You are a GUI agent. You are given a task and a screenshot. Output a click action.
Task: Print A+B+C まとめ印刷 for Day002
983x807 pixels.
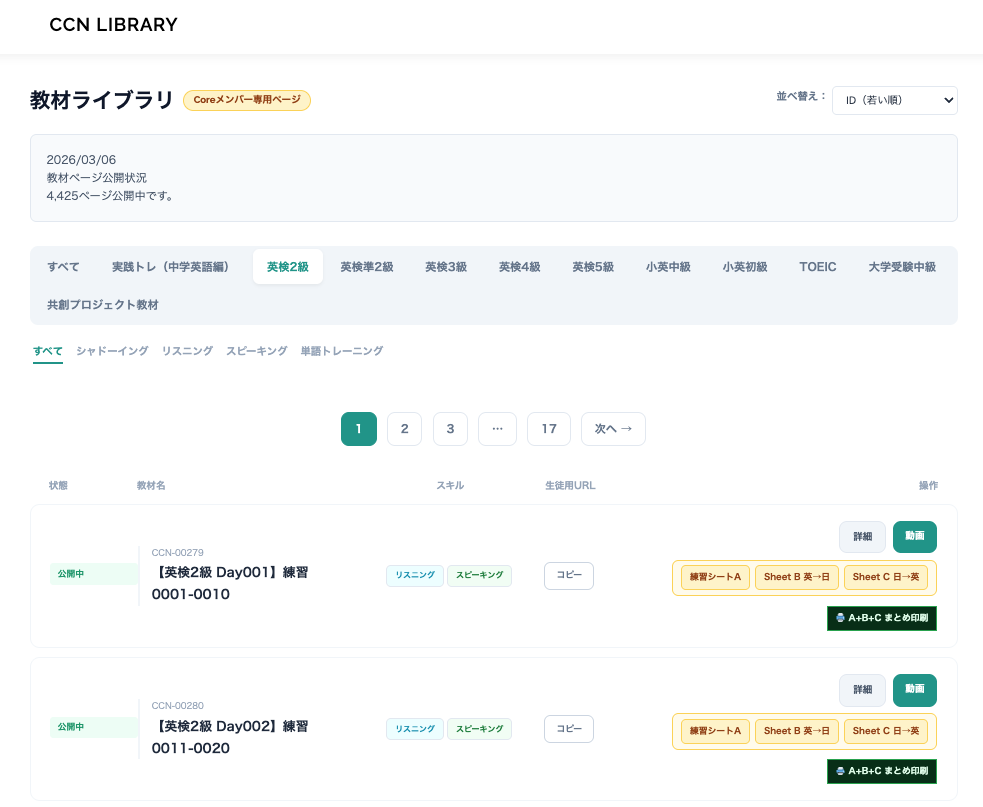pos(881,771)
